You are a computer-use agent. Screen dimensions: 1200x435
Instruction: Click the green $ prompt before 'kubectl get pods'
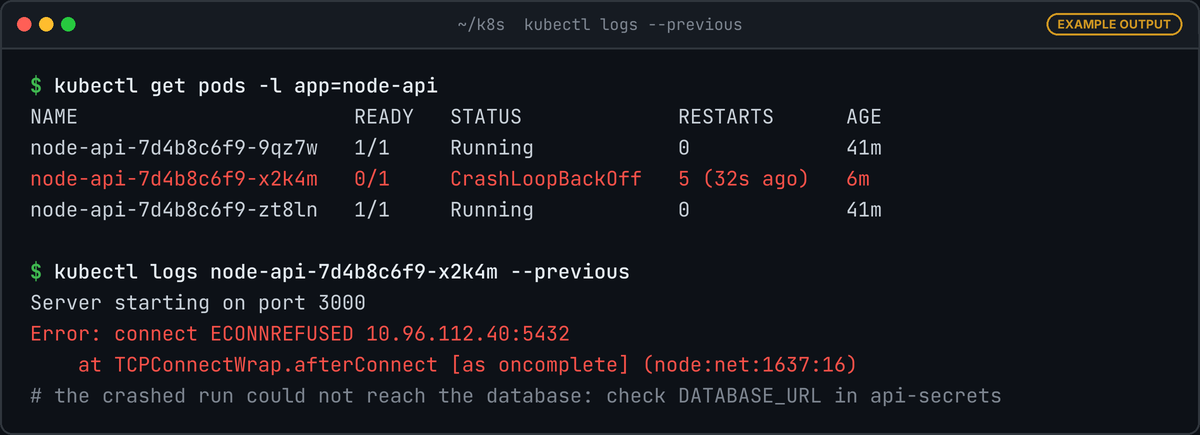pos(36,86)
